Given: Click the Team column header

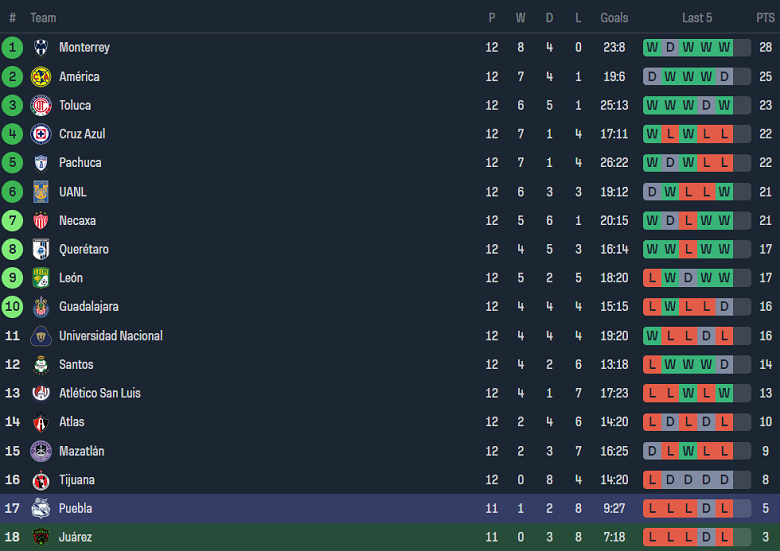Looking at the screenshot, I should pos(43,18).
